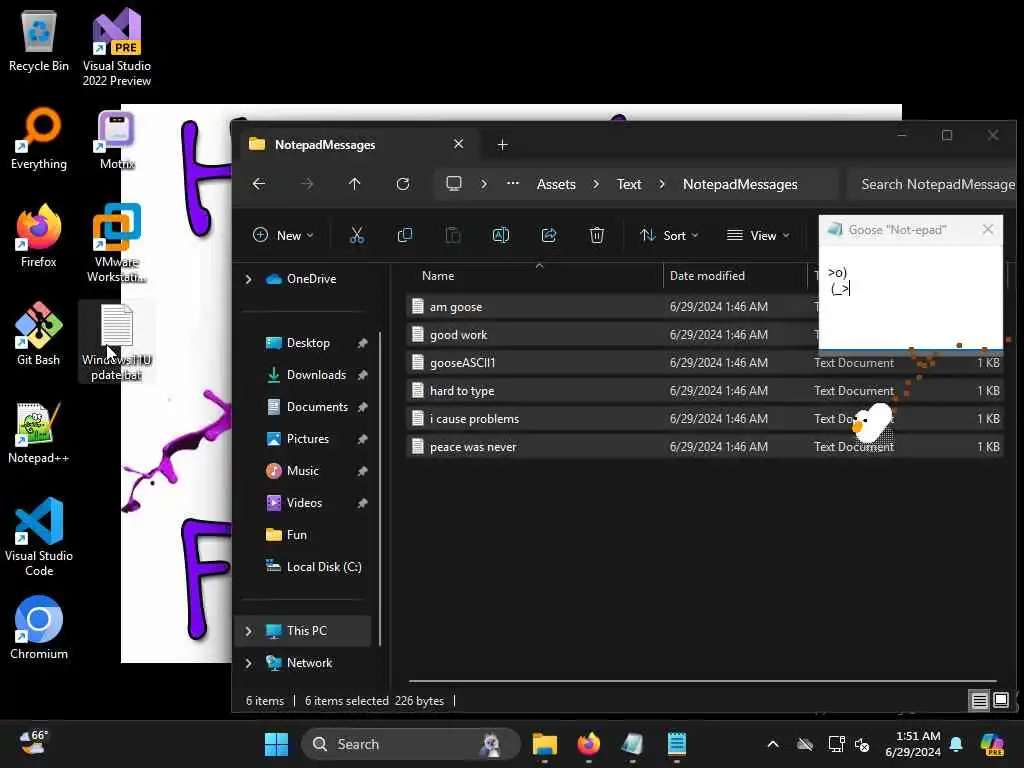The width and height of the screenshot is (1024, 768).
Task: Select Git Bash desktop icon
Action: click(x=39, y=334)
